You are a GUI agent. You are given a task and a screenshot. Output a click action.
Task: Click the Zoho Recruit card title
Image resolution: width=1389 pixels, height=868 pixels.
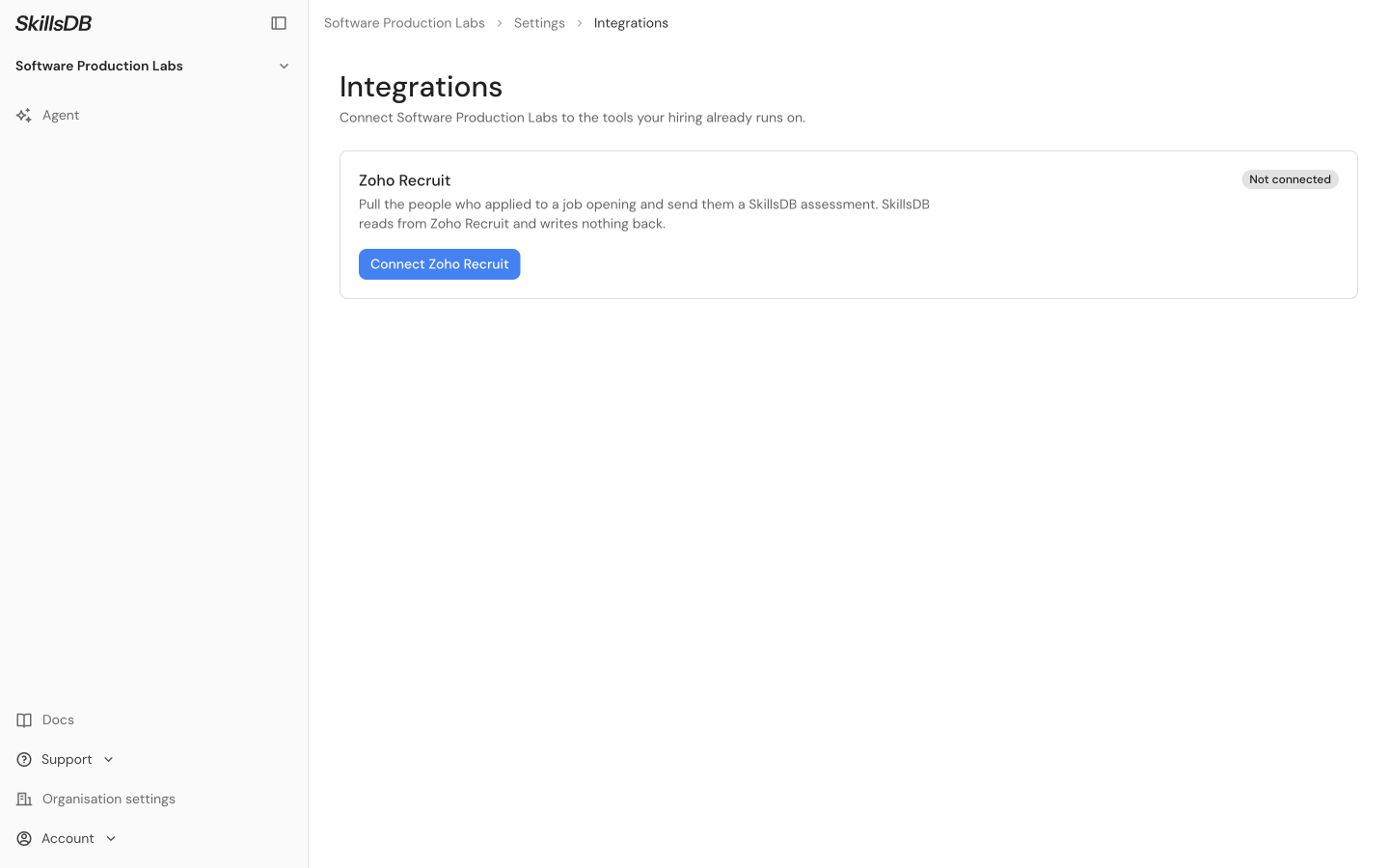tap(404, 180)
